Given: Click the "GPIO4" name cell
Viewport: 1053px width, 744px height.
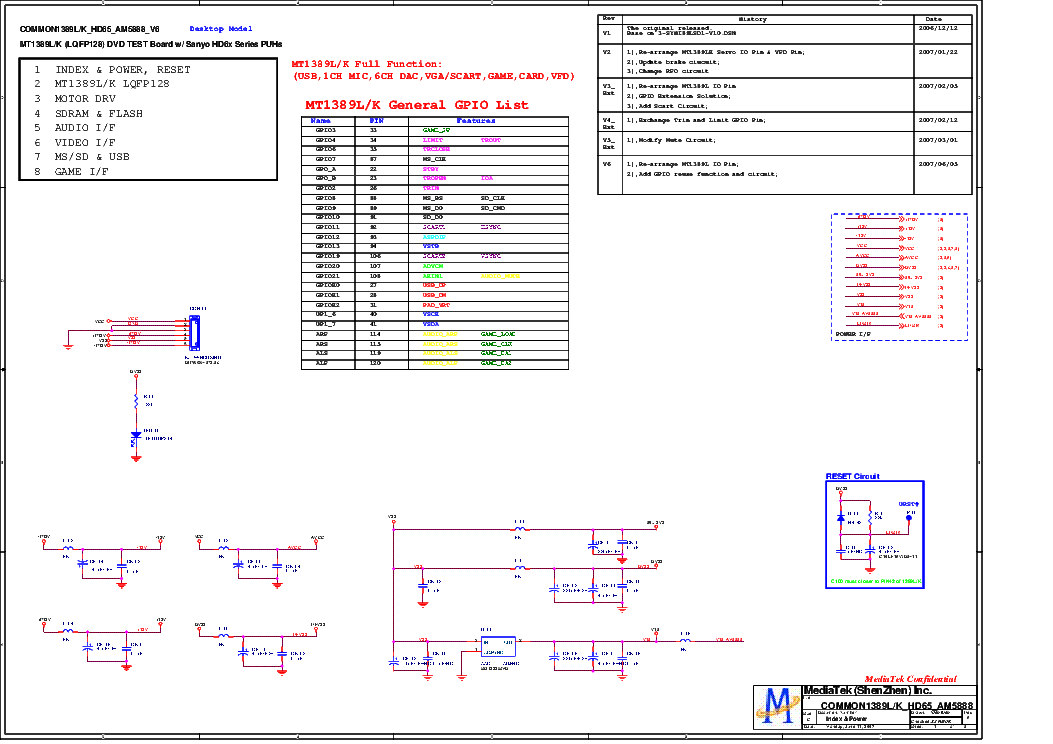Looking at the screenshot, I should [x=326, y=140].
